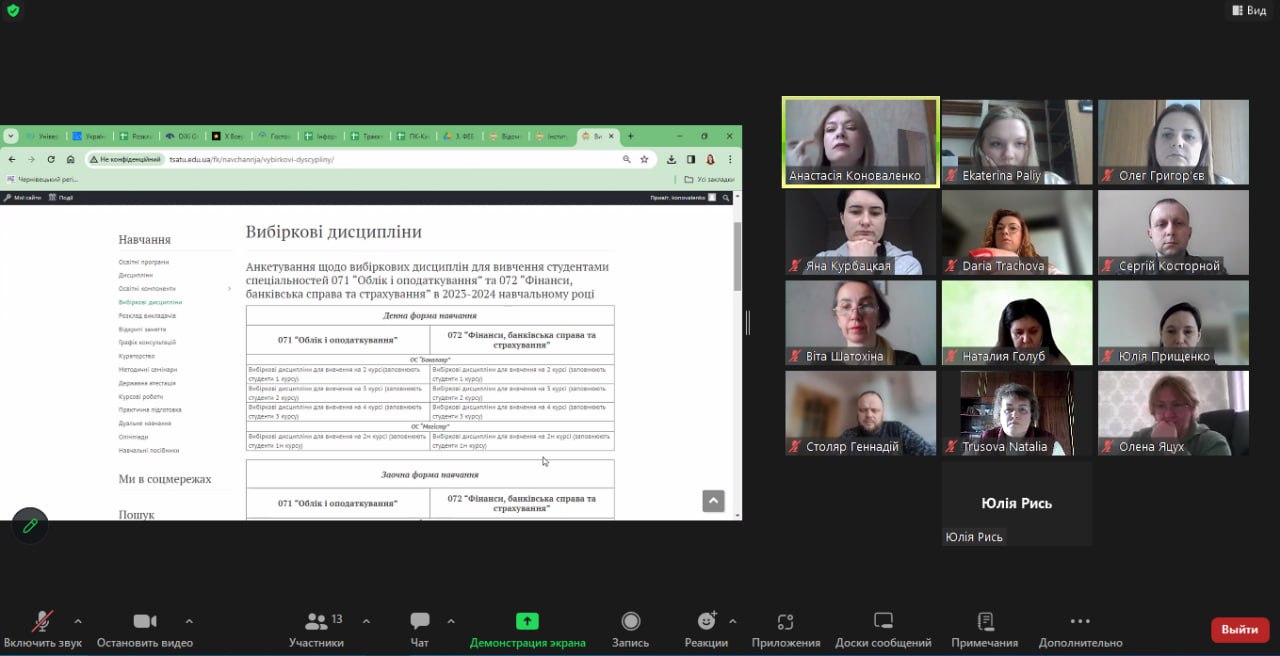Select Сергій Косторной video tile
Screen dimensions: 1280x656
(1173, 232)
